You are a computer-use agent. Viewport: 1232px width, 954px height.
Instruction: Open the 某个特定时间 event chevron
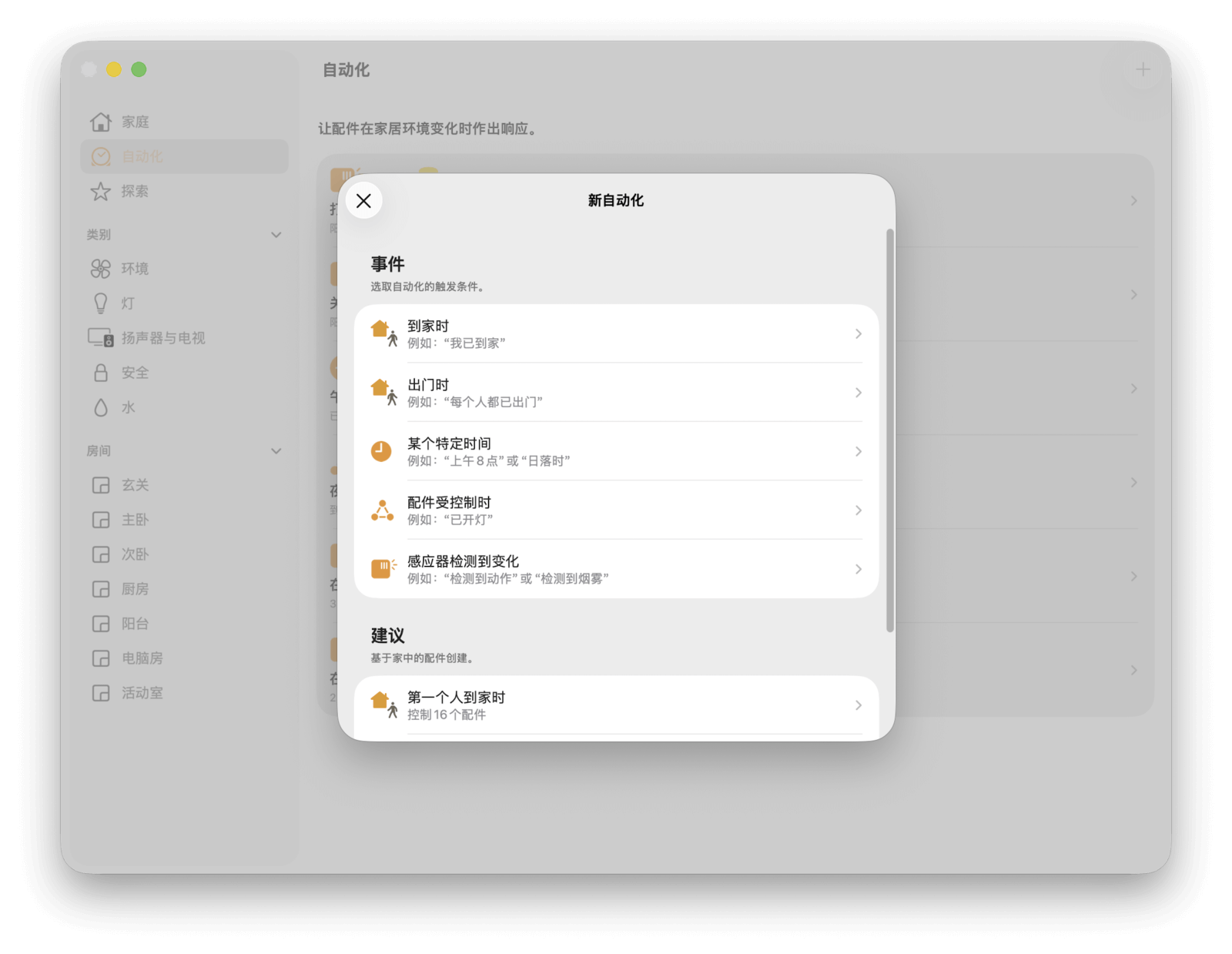858,451
